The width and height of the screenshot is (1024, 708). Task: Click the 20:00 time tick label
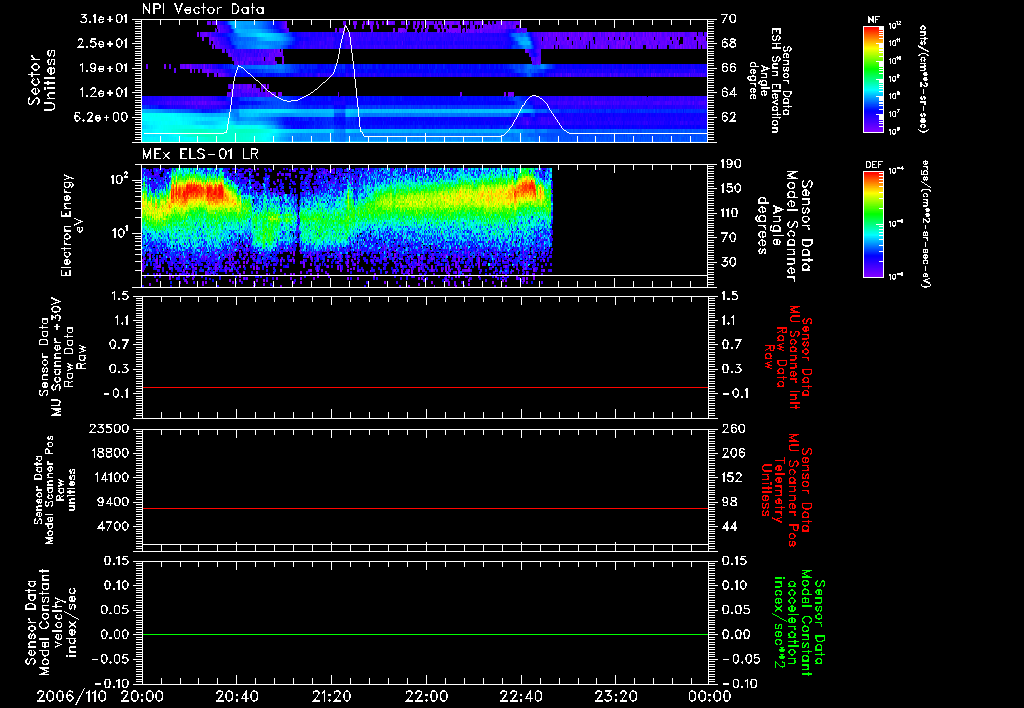pos(142,696)
